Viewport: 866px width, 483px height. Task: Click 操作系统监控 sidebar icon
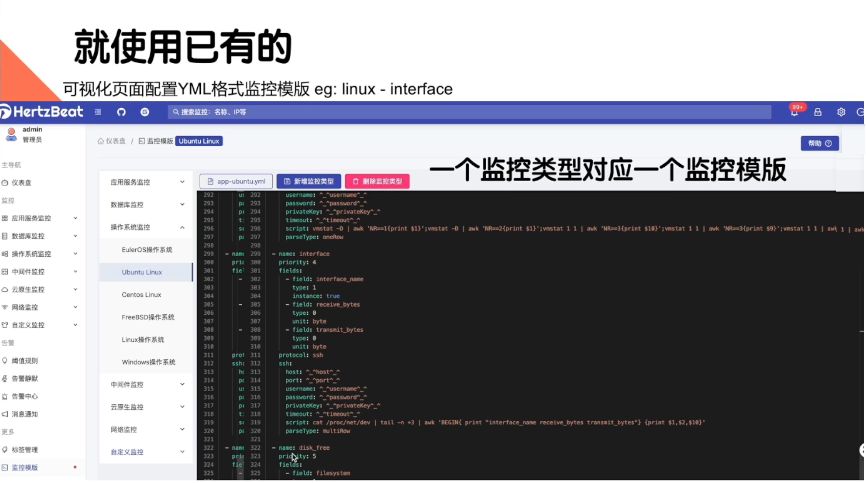tap(5, 254)
